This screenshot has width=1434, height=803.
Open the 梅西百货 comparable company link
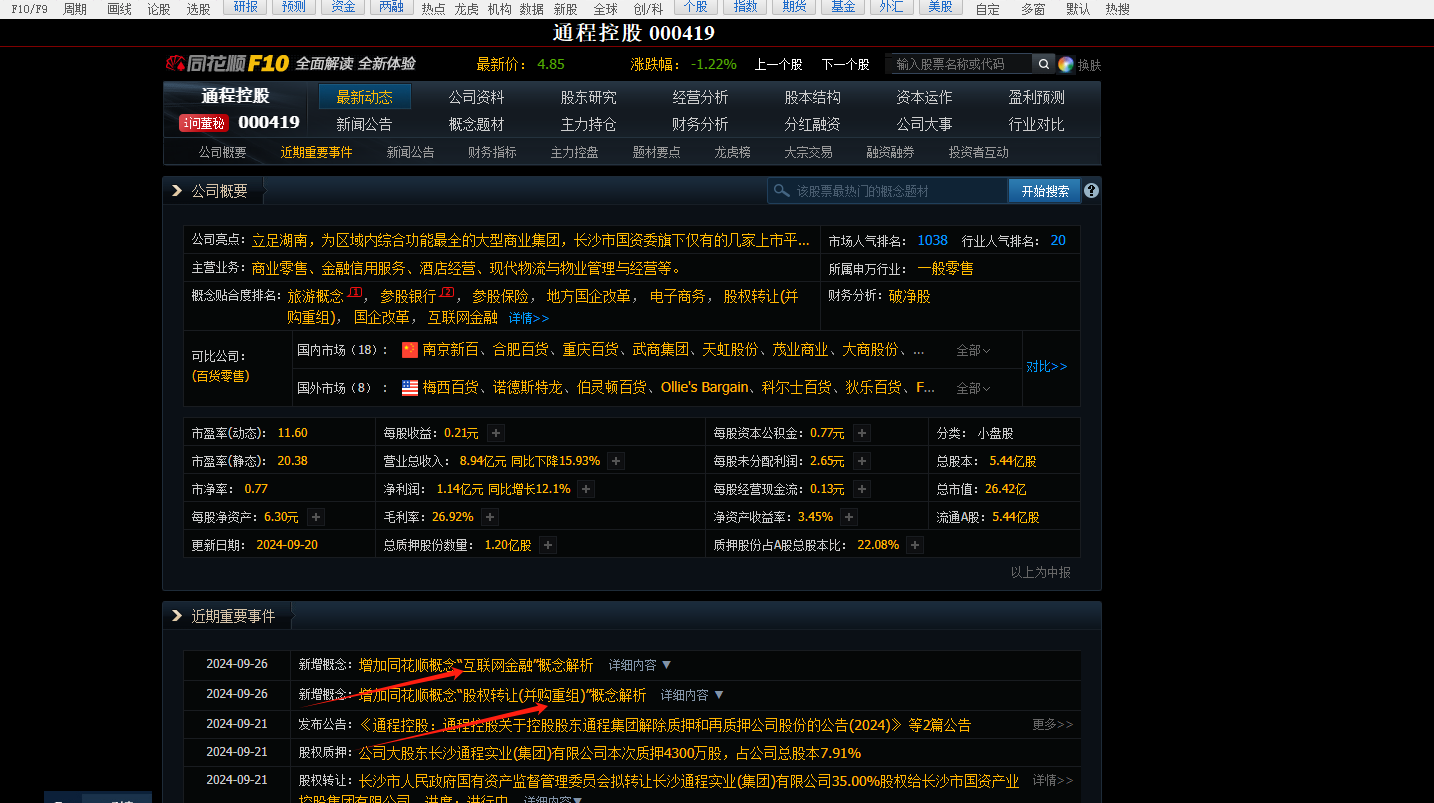click(x=451, y=387)
